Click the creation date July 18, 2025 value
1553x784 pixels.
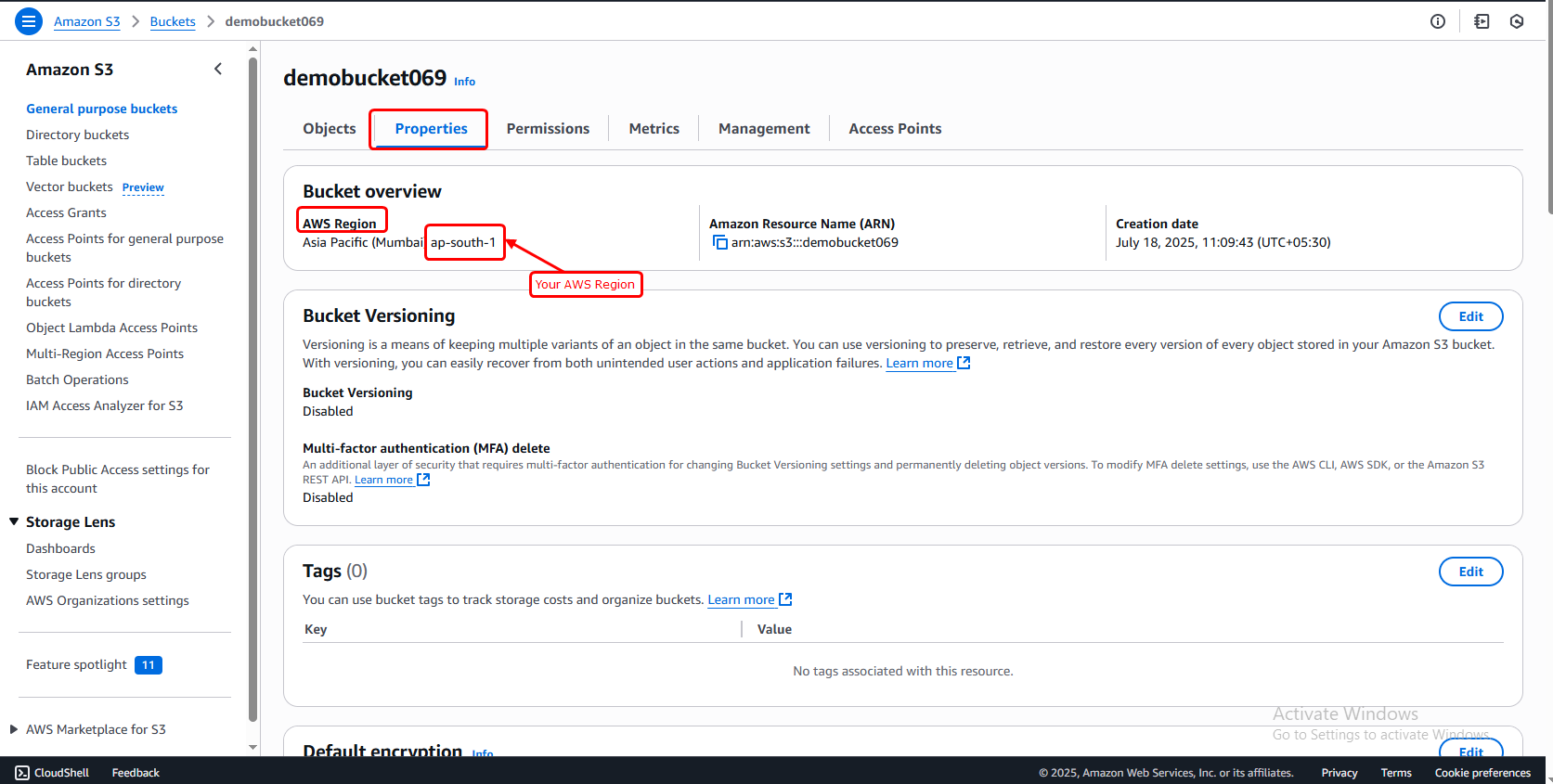(1223, 242)
